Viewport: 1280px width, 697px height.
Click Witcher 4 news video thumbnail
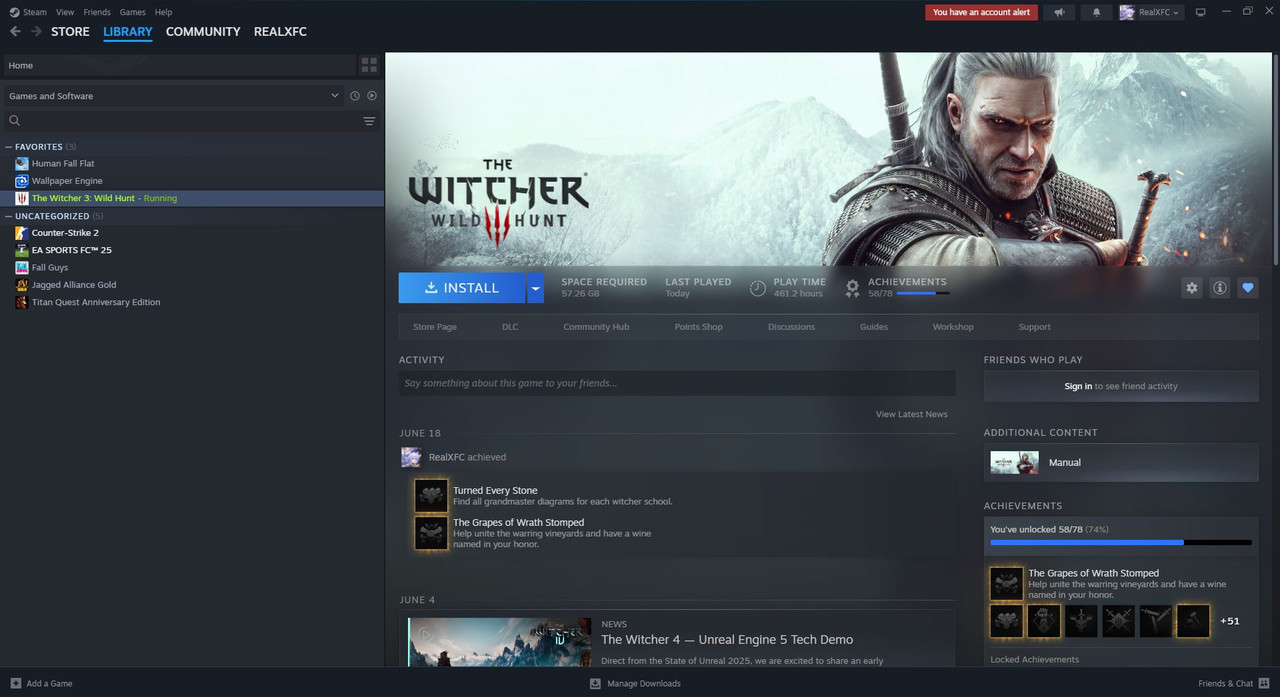click(x=500, y=642)
